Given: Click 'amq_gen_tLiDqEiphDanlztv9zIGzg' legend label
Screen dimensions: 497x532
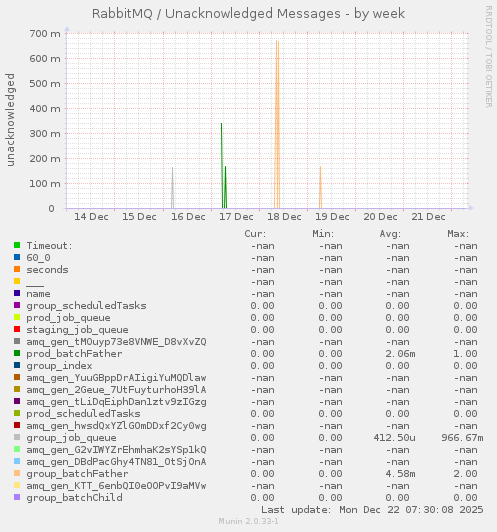Looking at the screenshot, I should coord(116,402).
